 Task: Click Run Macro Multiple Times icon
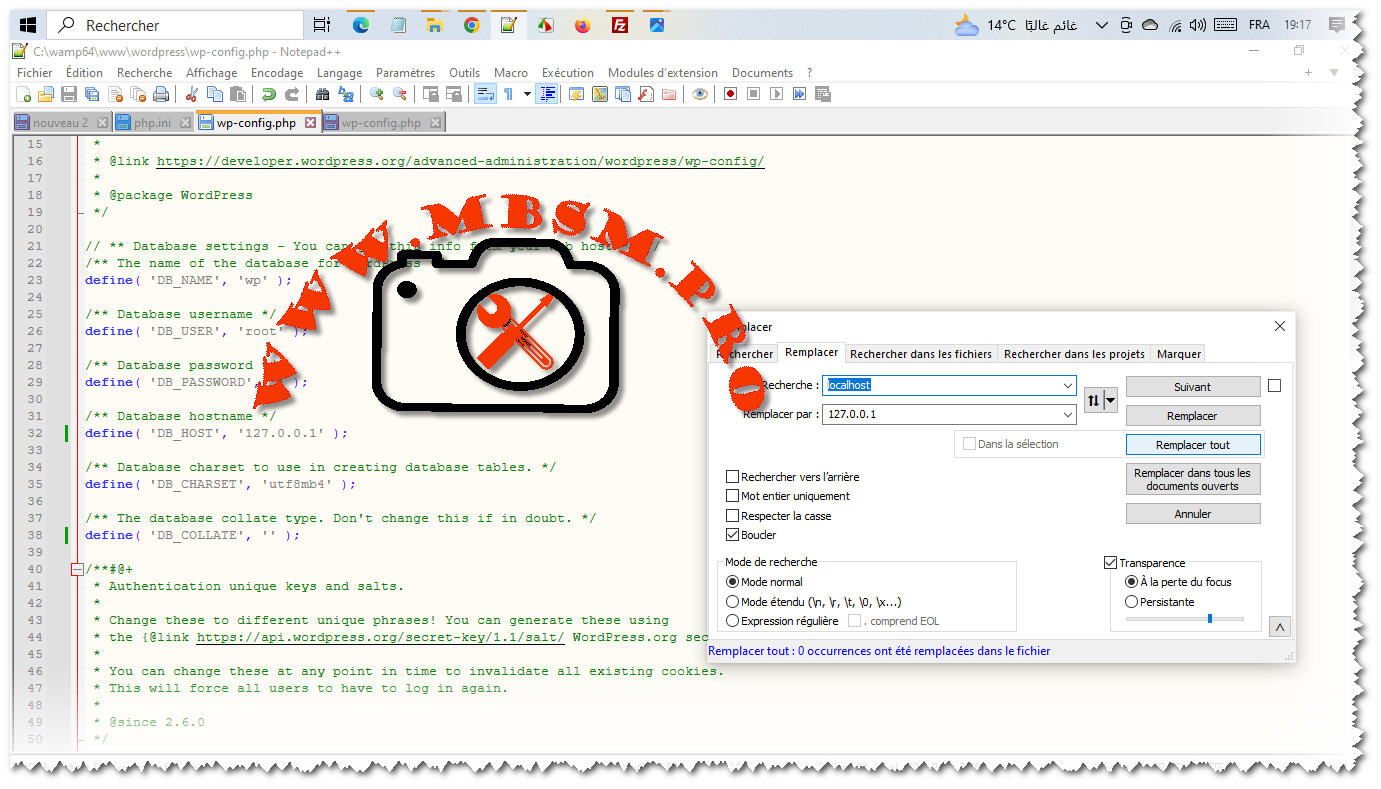[799, 94]
